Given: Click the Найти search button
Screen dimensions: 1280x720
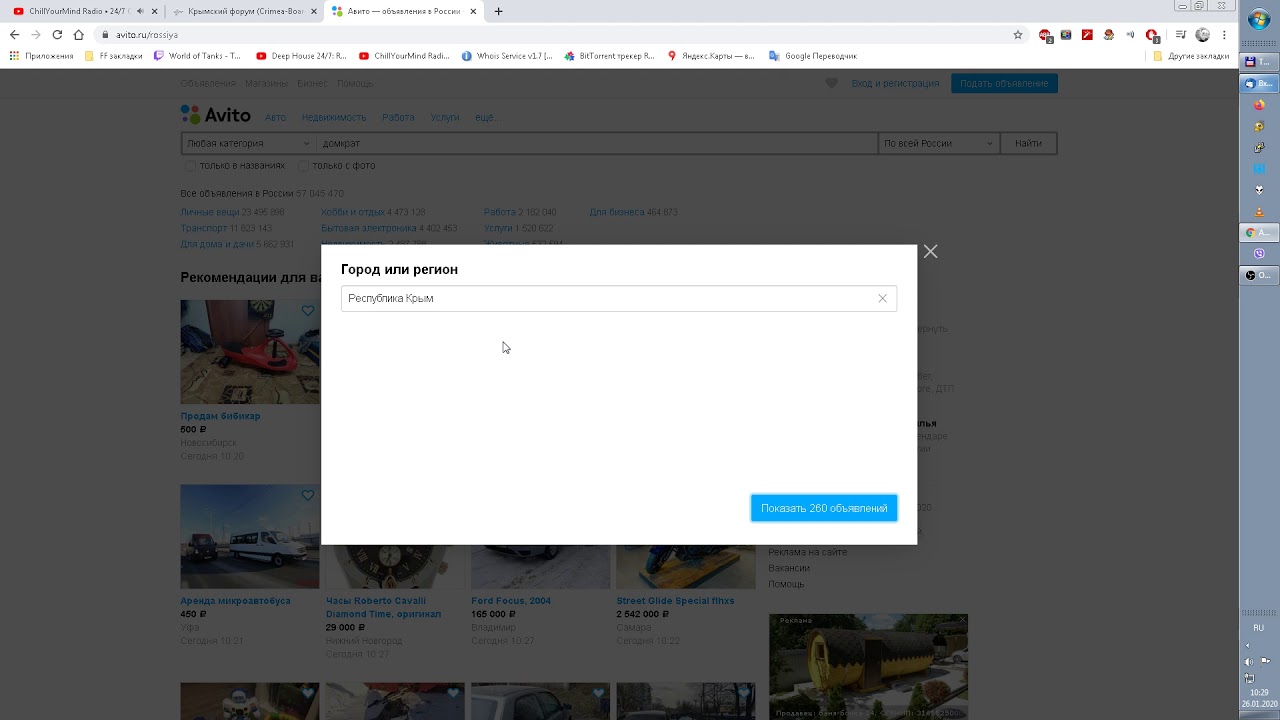Looking at the screenshot, I should pos(1028,144).
